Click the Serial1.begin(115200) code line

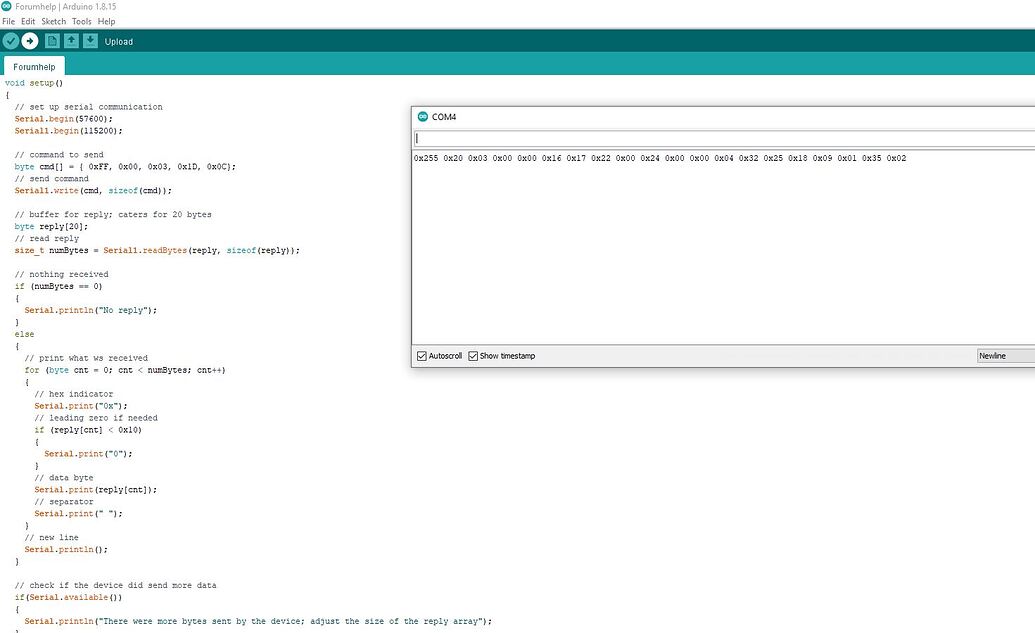69,131
